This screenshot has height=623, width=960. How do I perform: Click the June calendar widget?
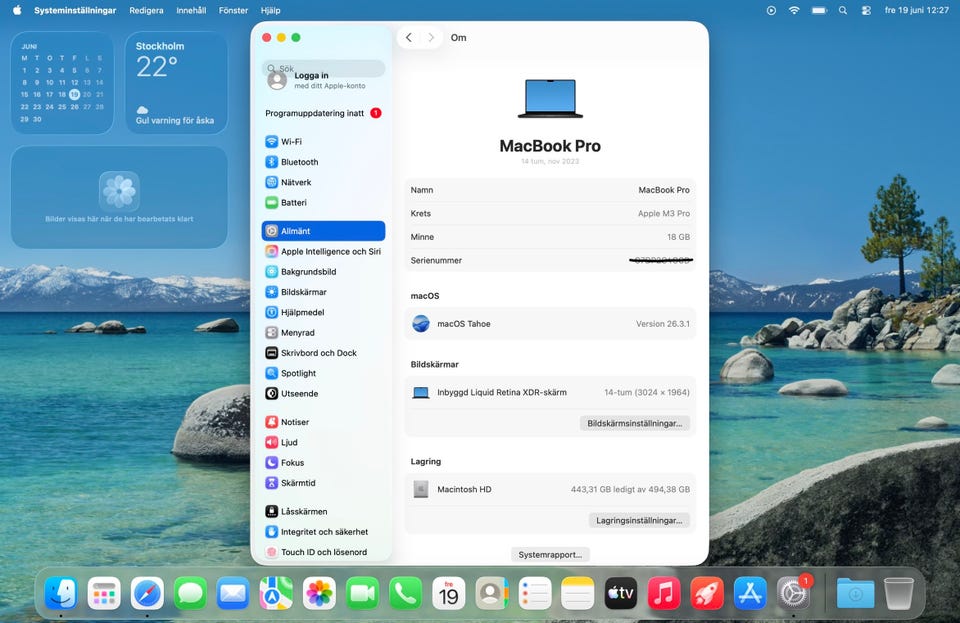62,83
